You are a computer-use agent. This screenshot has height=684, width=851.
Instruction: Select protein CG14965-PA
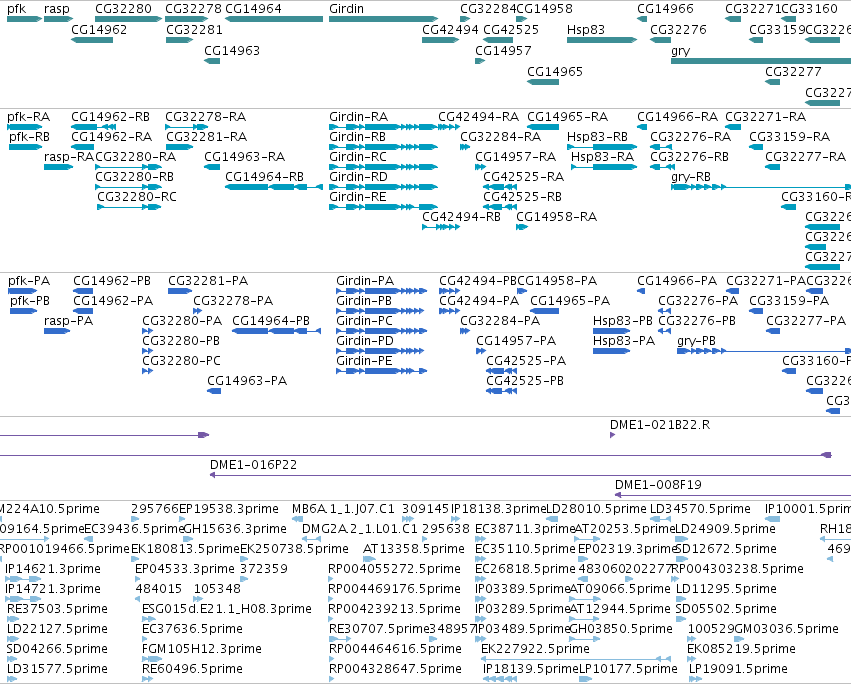point(570,301)
